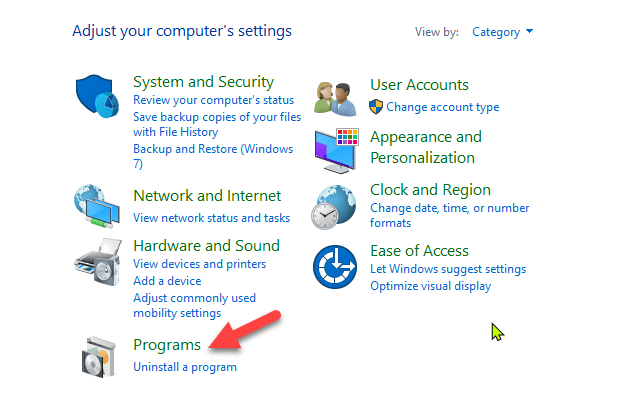Screen dimensions: 618x417
Task: Click the Appearance and Personalization monitor icon
Action: [337, 149]
